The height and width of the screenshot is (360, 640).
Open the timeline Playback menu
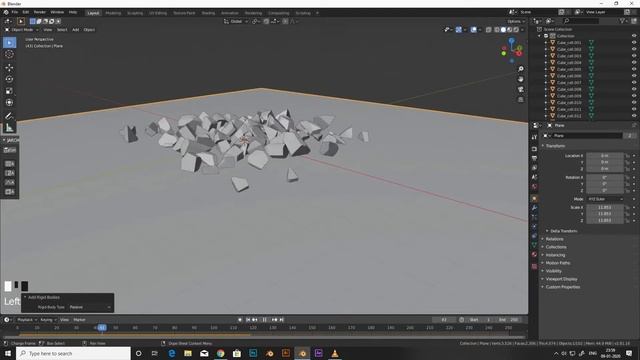[27, 320]
